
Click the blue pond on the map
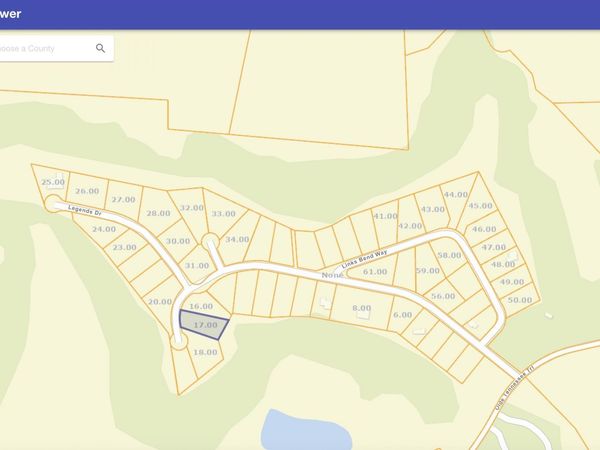click(306, 430)
